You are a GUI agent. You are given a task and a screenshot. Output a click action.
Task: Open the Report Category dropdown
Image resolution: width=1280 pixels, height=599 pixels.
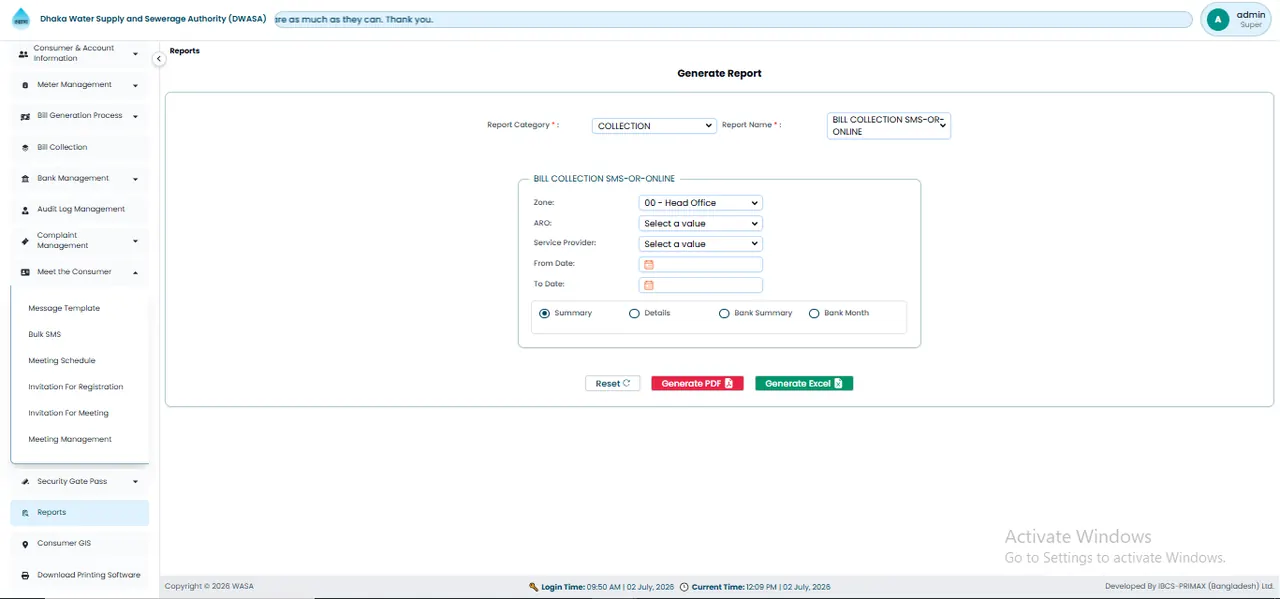(654, 126)
